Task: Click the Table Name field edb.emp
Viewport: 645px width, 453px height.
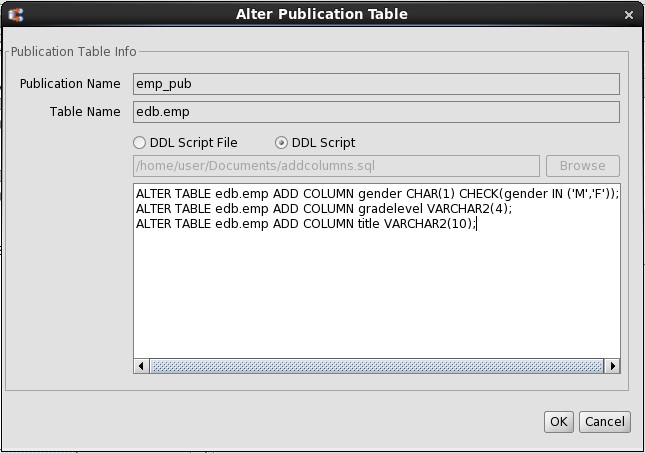Action: 376,112
